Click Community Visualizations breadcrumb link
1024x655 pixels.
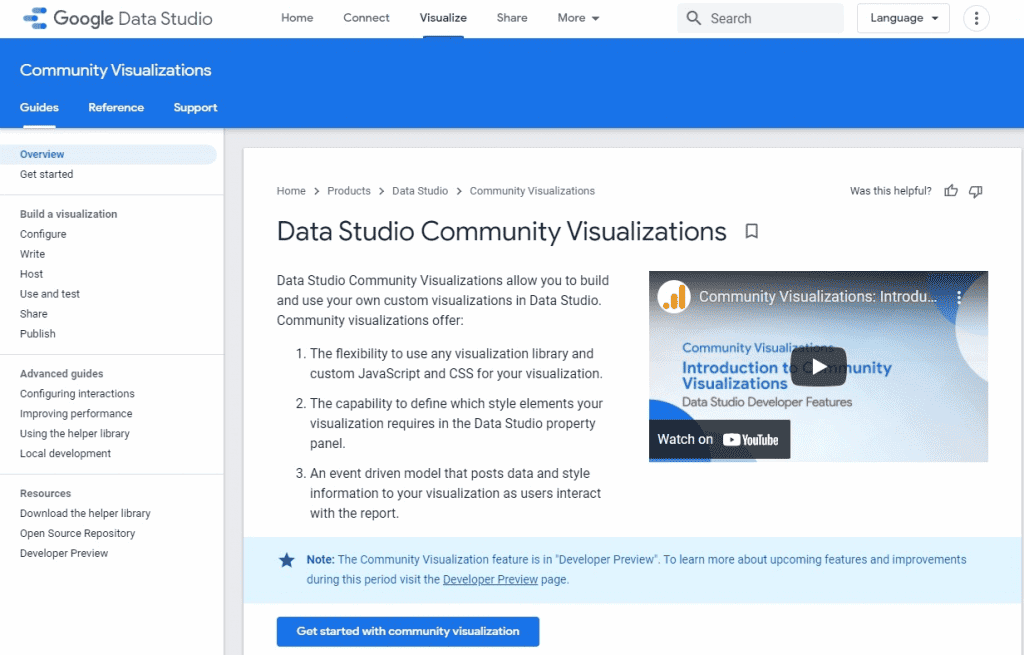[x=532, y=191]
